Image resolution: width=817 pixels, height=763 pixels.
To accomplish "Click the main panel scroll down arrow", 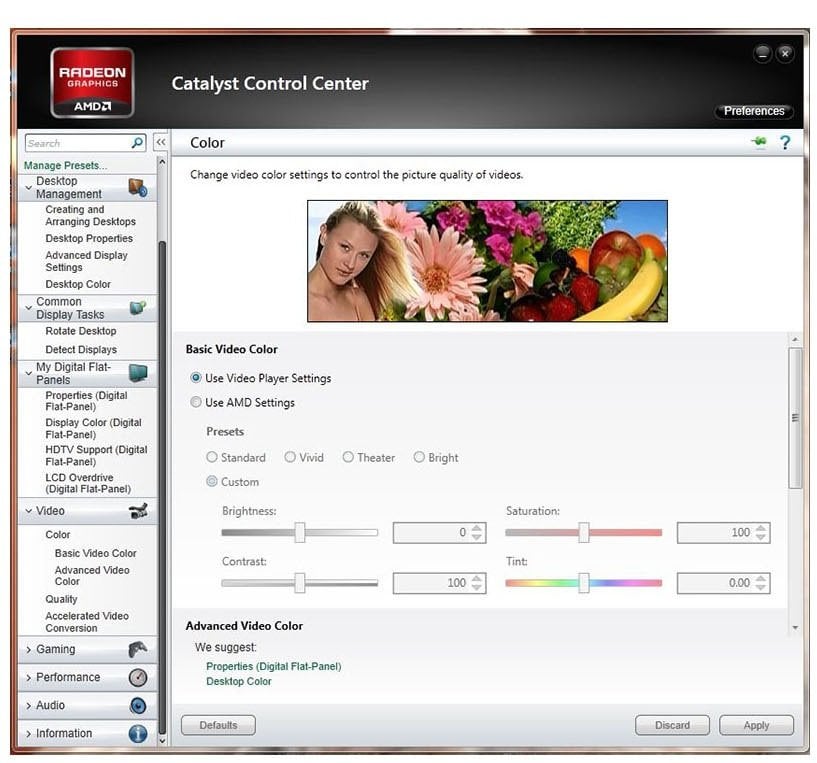I will click(795, 627).
